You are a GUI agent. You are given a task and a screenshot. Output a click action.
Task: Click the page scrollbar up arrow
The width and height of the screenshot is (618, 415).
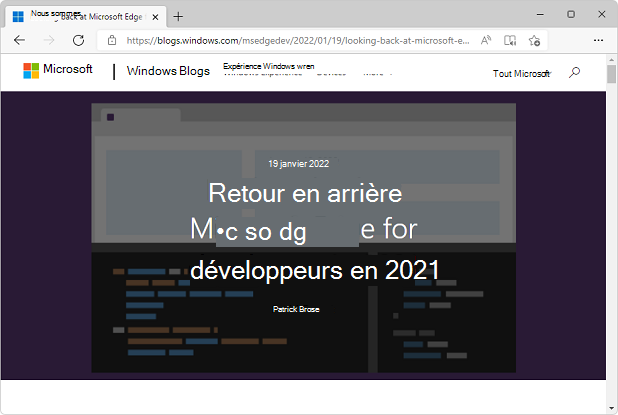611,60
